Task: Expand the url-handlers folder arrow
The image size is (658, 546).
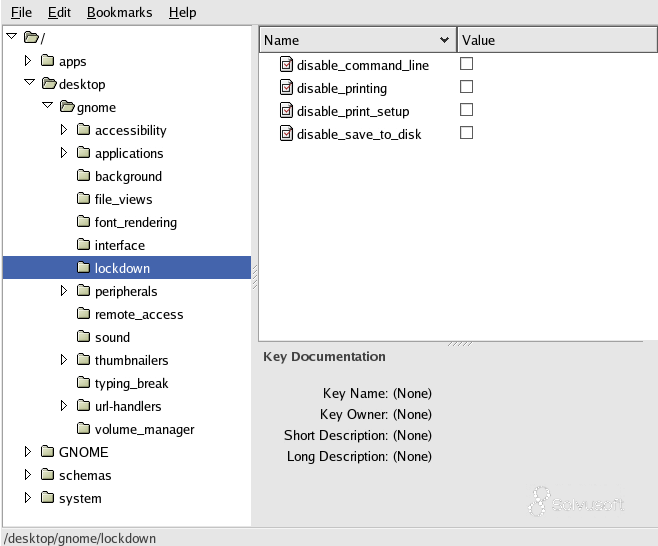Action: (64, 406)
